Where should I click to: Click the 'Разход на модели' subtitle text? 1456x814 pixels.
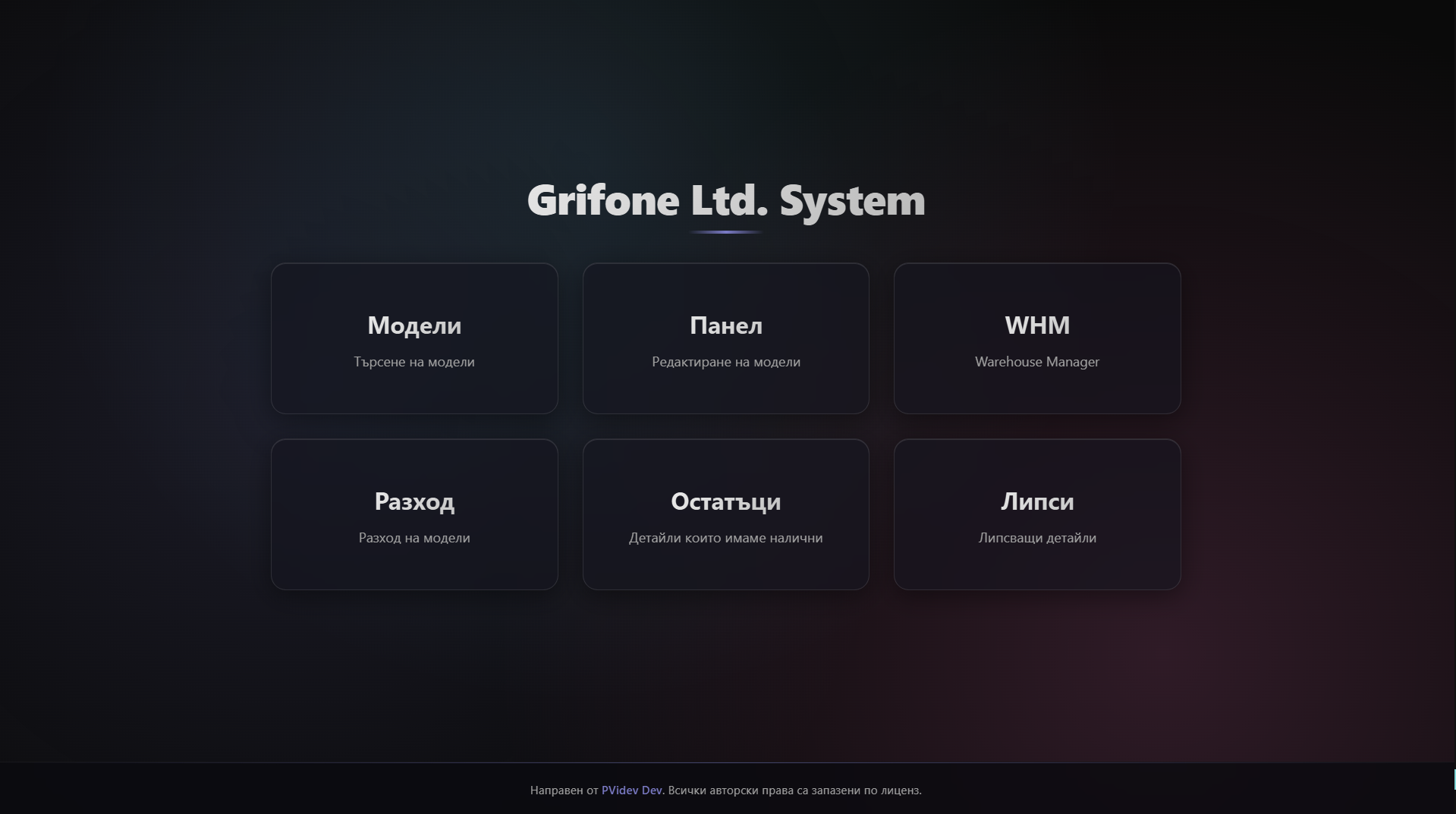414,538
